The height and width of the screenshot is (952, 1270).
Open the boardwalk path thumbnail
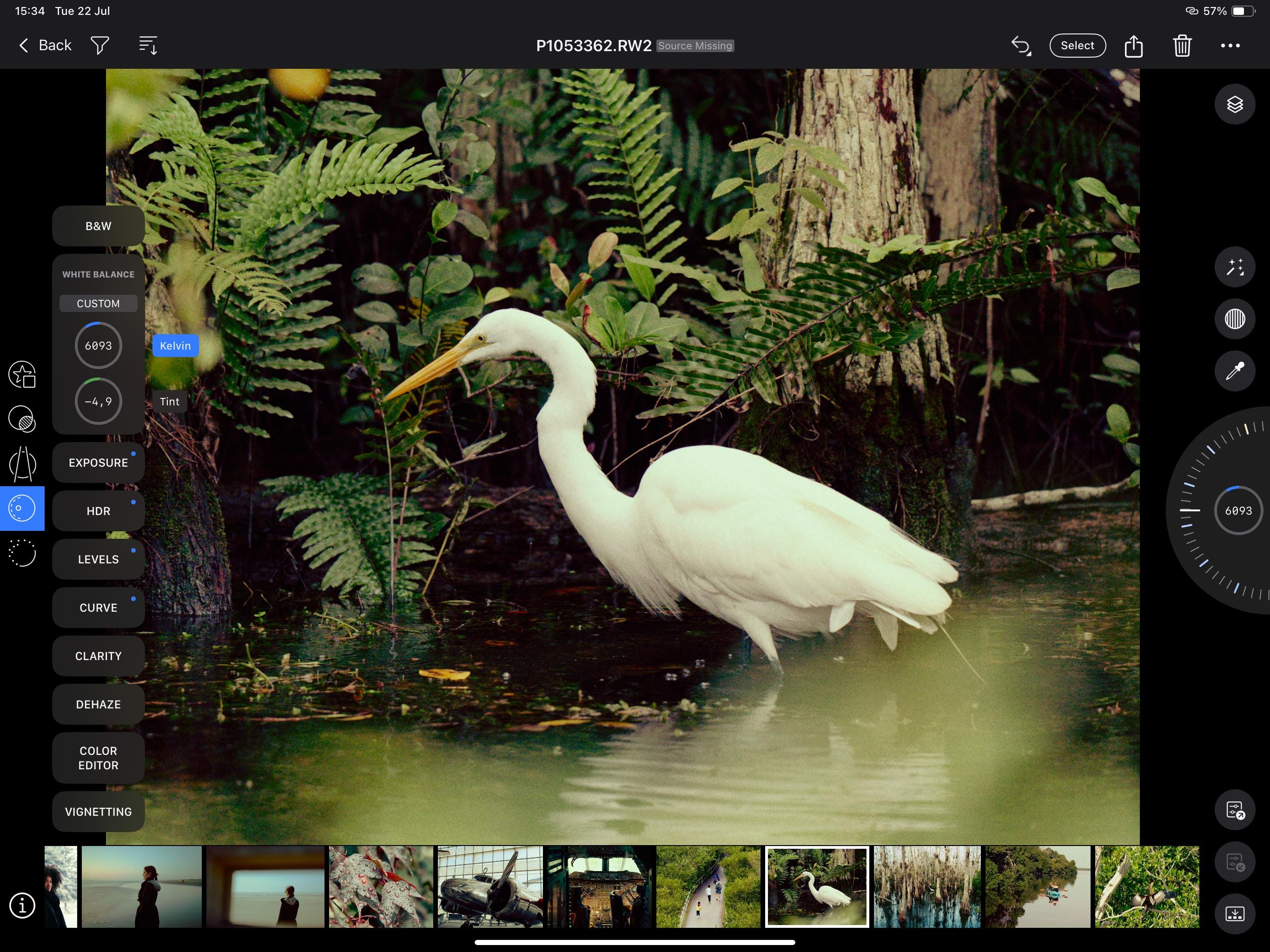tap(708, 886)
